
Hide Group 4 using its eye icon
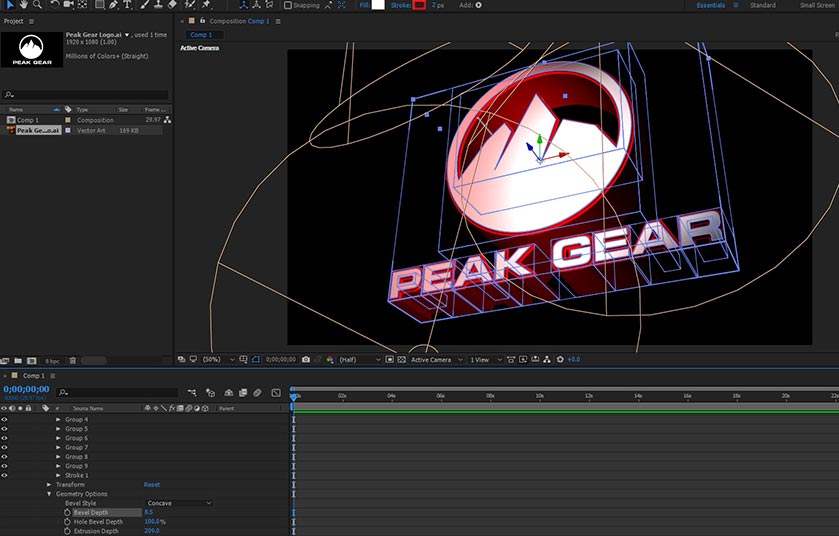(x=4, y=419)
